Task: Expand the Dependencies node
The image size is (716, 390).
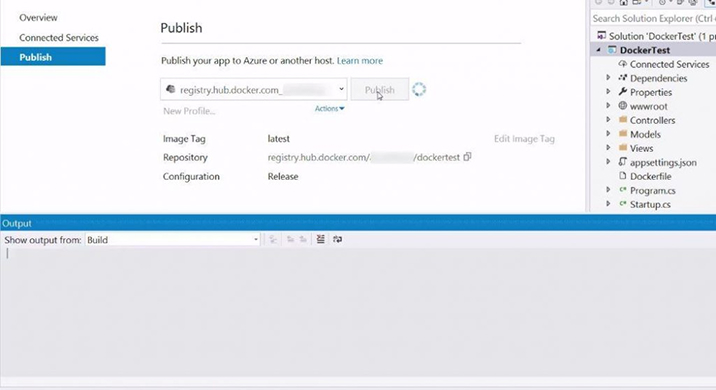Action: (608, 78)
